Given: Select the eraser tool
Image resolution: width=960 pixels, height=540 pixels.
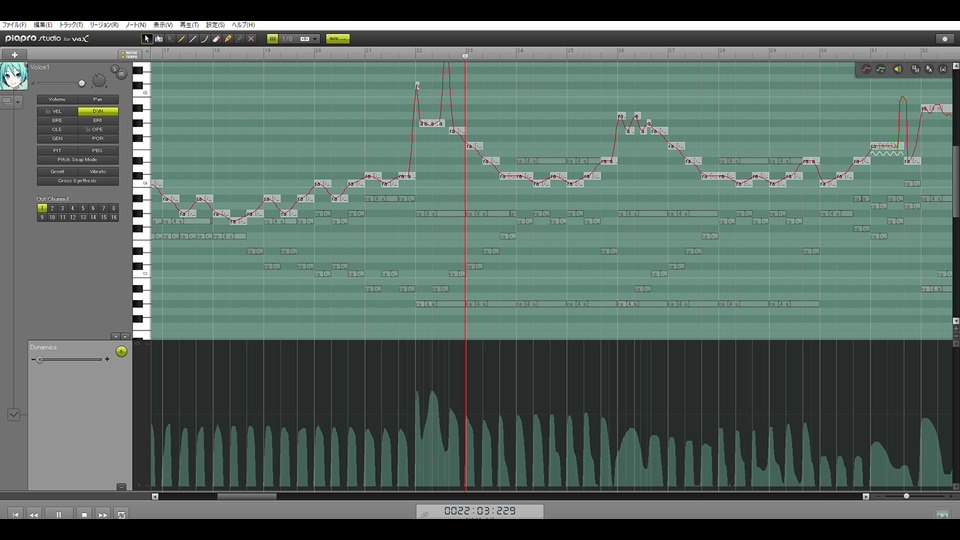Looking at the screenshot, I should (x=216, y=39).
